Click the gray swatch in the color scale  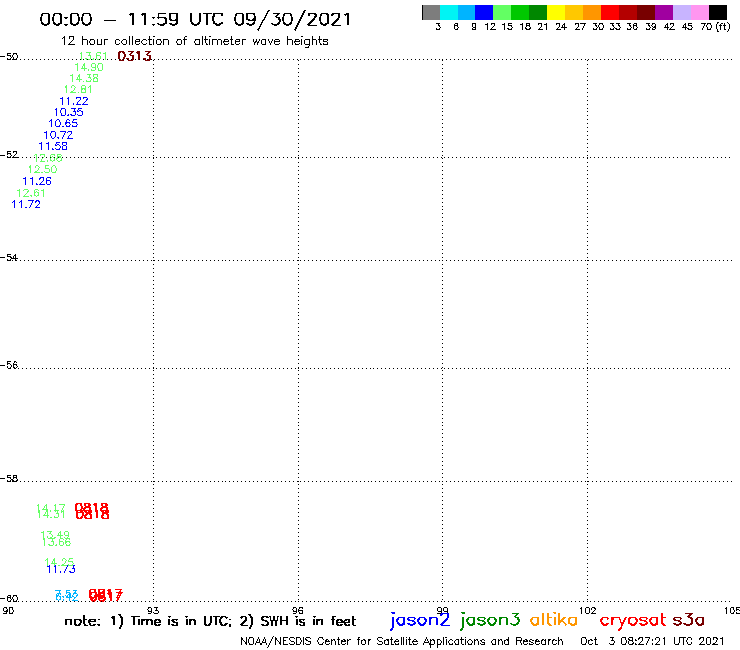(x=431, y=12)
